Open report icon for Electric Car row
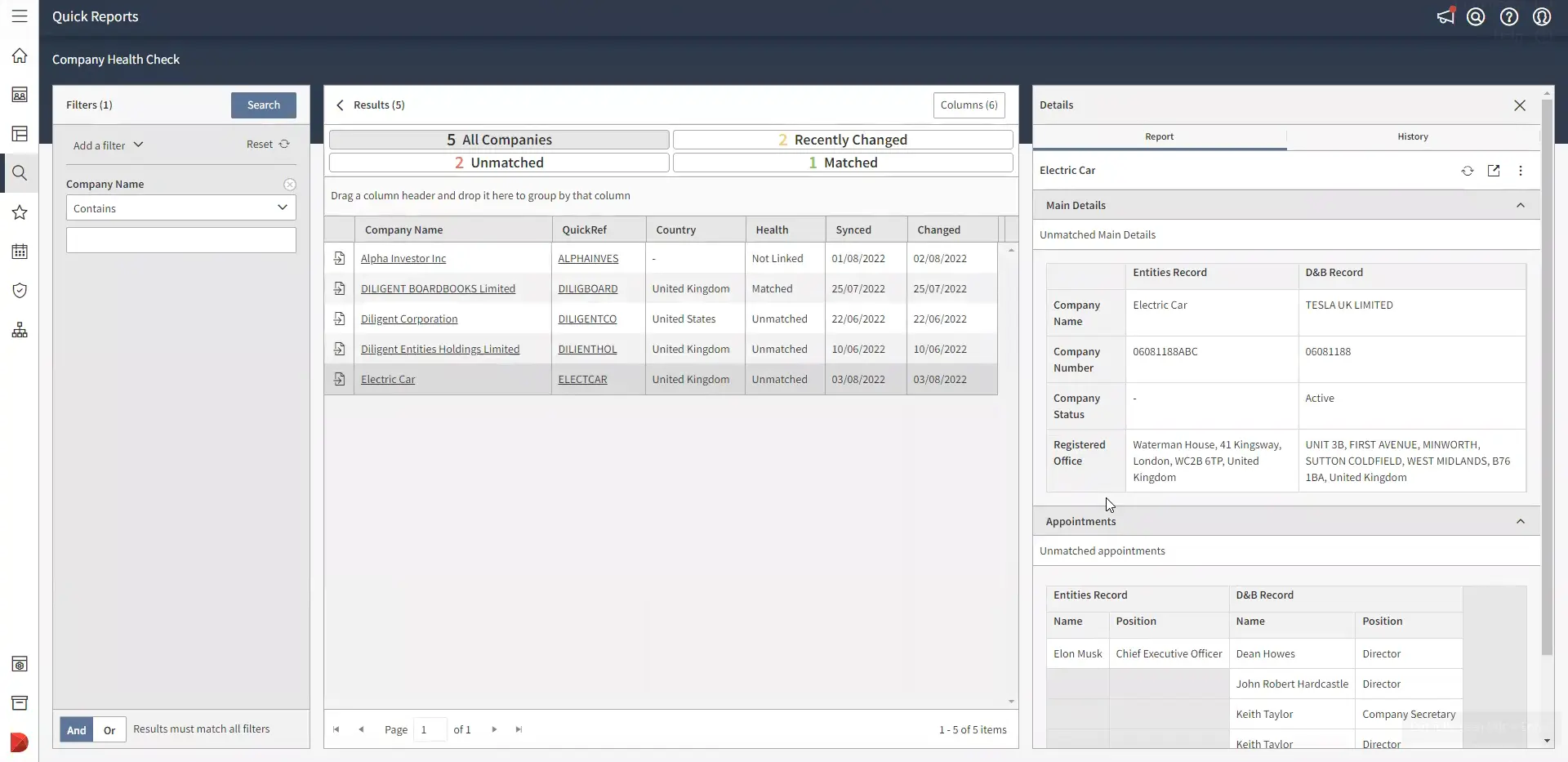 [339, 379]
